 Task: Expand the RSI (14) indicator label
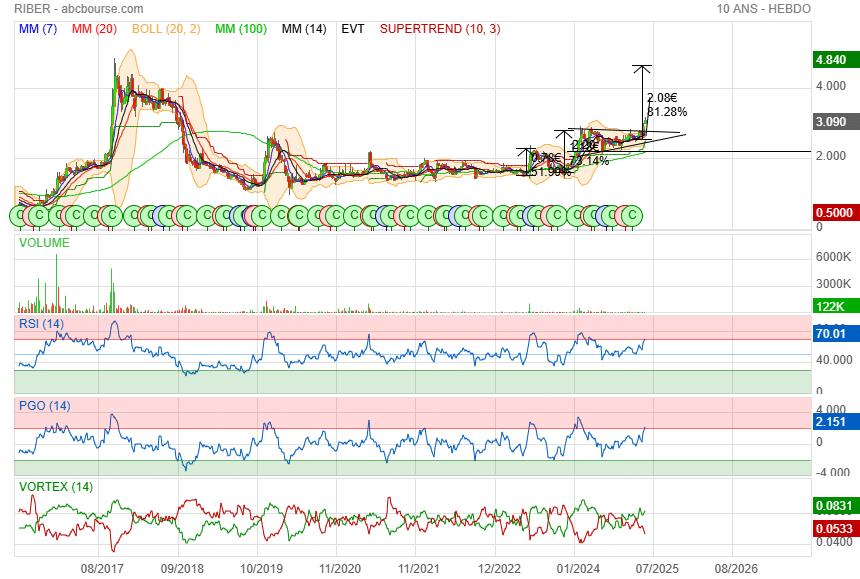(x=42, y=323)
